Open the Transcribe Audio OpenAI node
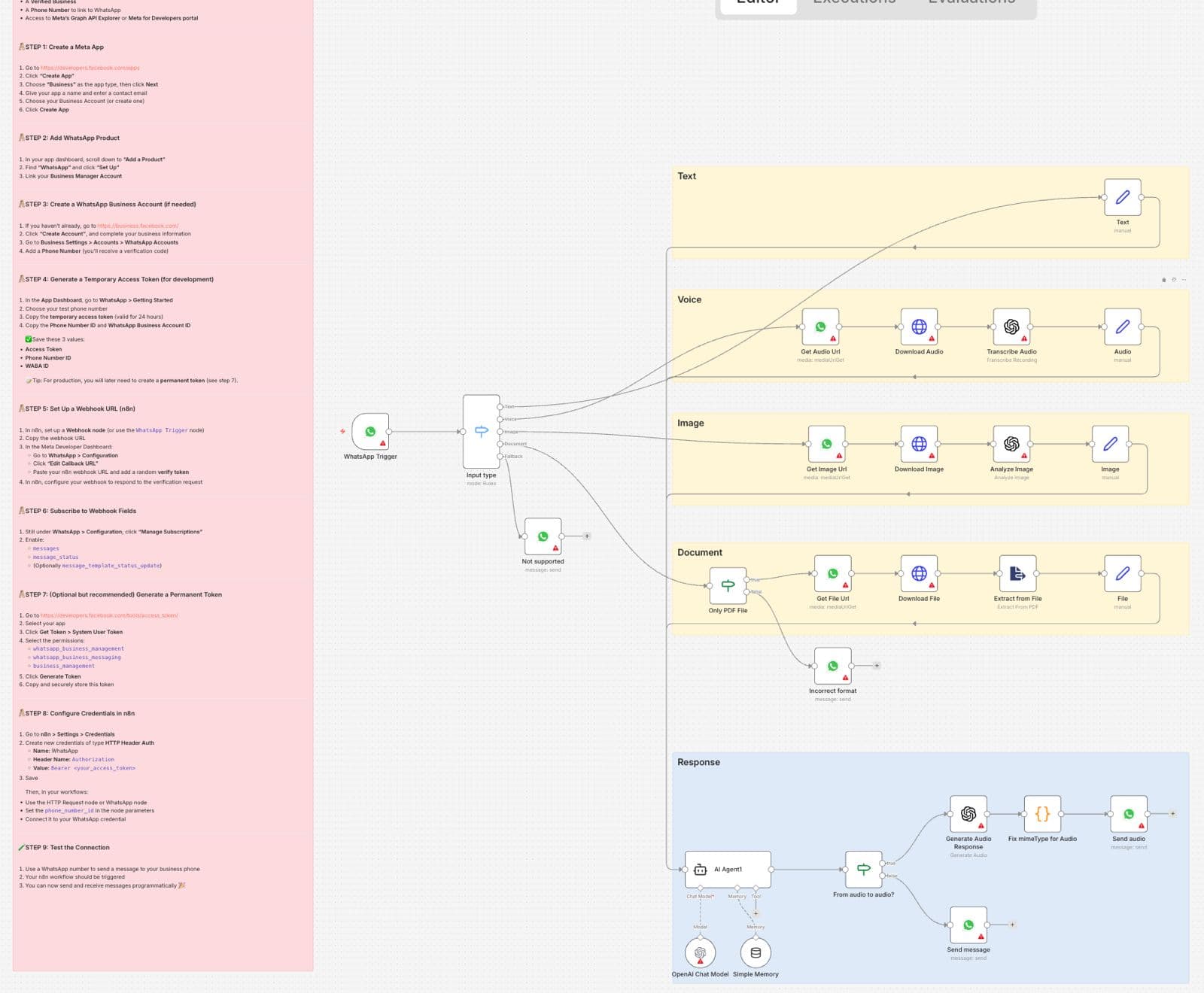Viewport: 1204px width, 993px height. pyautogui.click(x=1011, y=326)
